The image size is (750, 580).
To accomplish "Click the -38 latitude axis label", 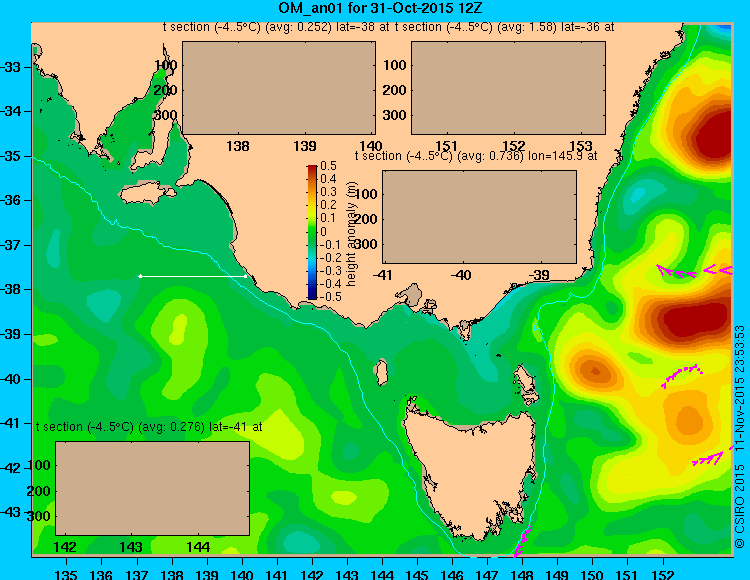I will [x=11, y=289].
